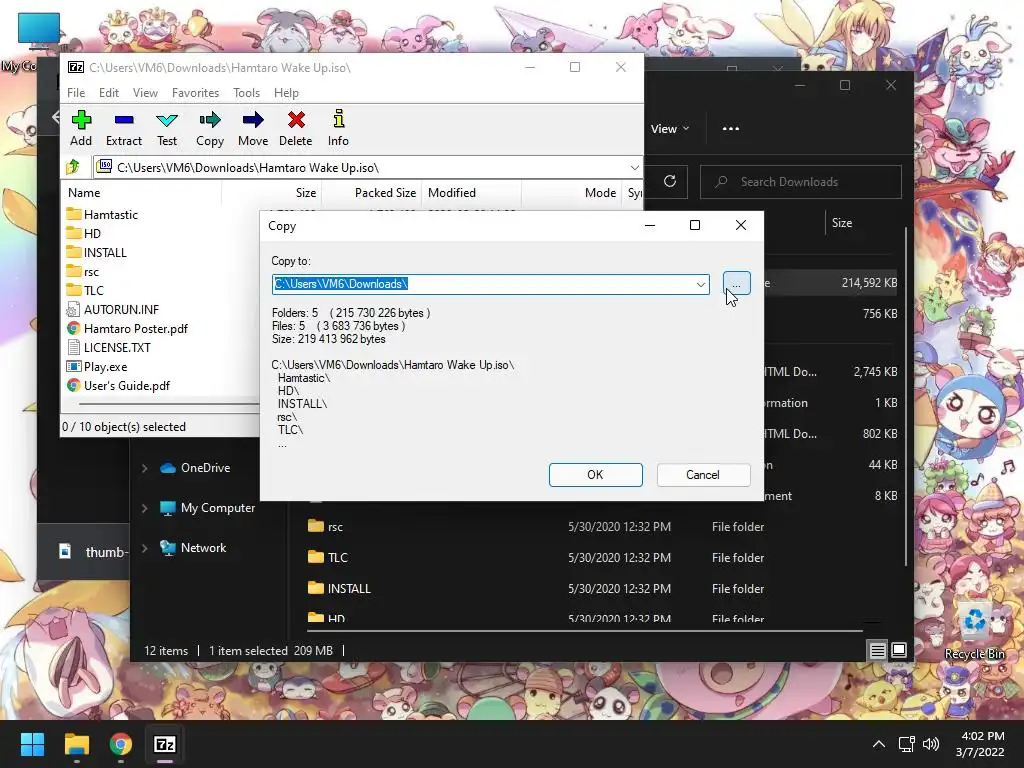Viewport: 1024px width, 768px height.
Task: Expand the OneDrive tree node
Action: point(144,468)
